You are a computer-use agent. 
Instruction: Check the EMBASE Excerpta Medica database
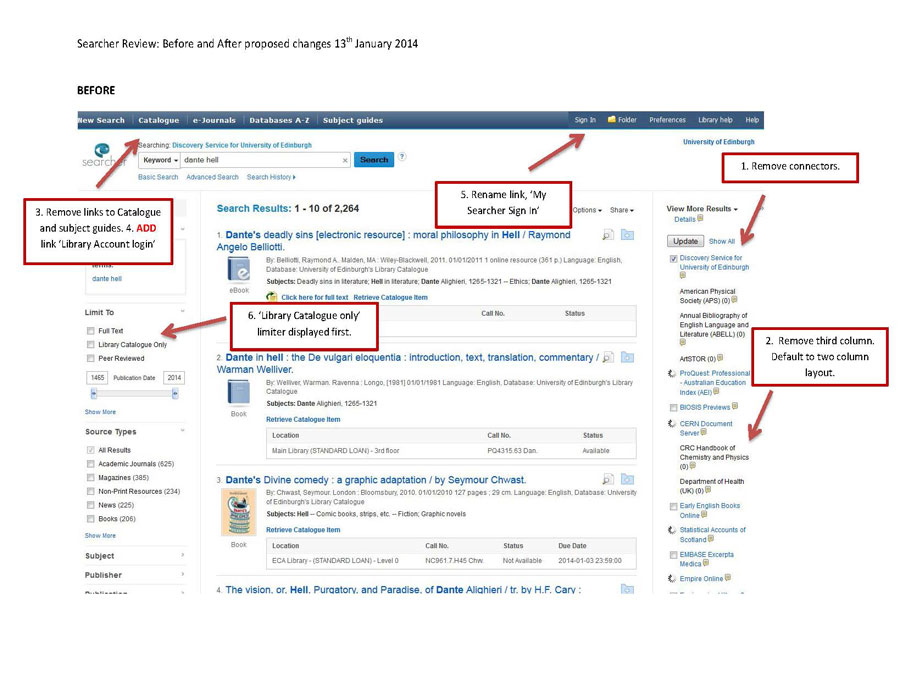673,555
